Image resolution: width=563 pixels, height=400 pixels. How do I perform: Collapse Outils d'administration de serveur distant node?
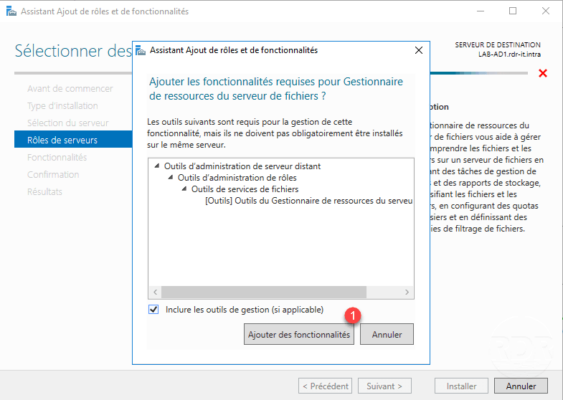tap(157, 166)
